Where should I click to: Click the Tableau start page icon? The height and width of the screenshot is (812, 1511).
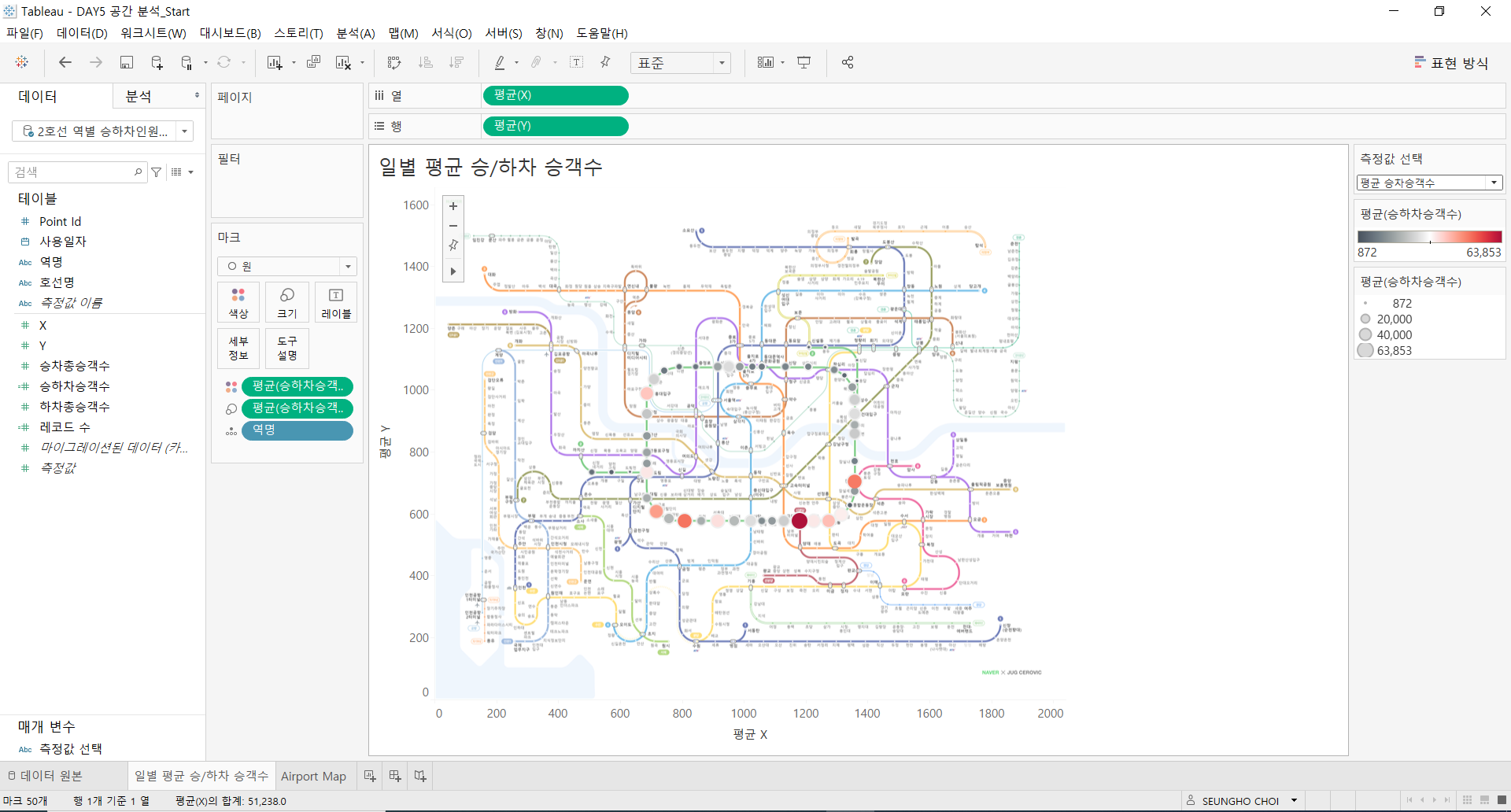[22, 62]
